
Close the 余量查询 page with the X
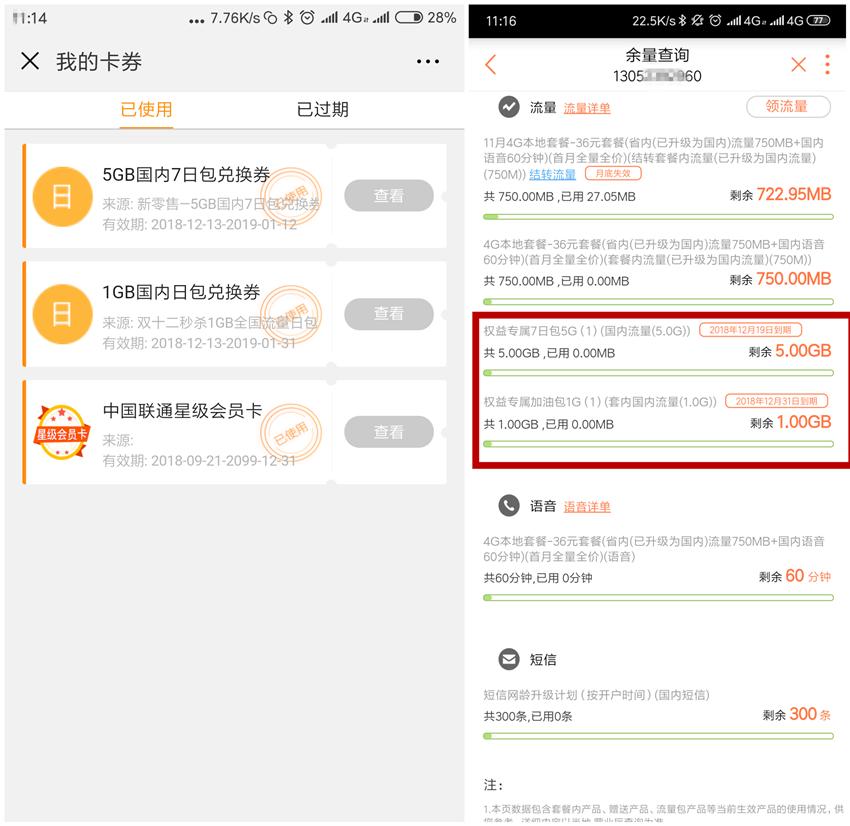pyautogui.click(x=797, y=64)
